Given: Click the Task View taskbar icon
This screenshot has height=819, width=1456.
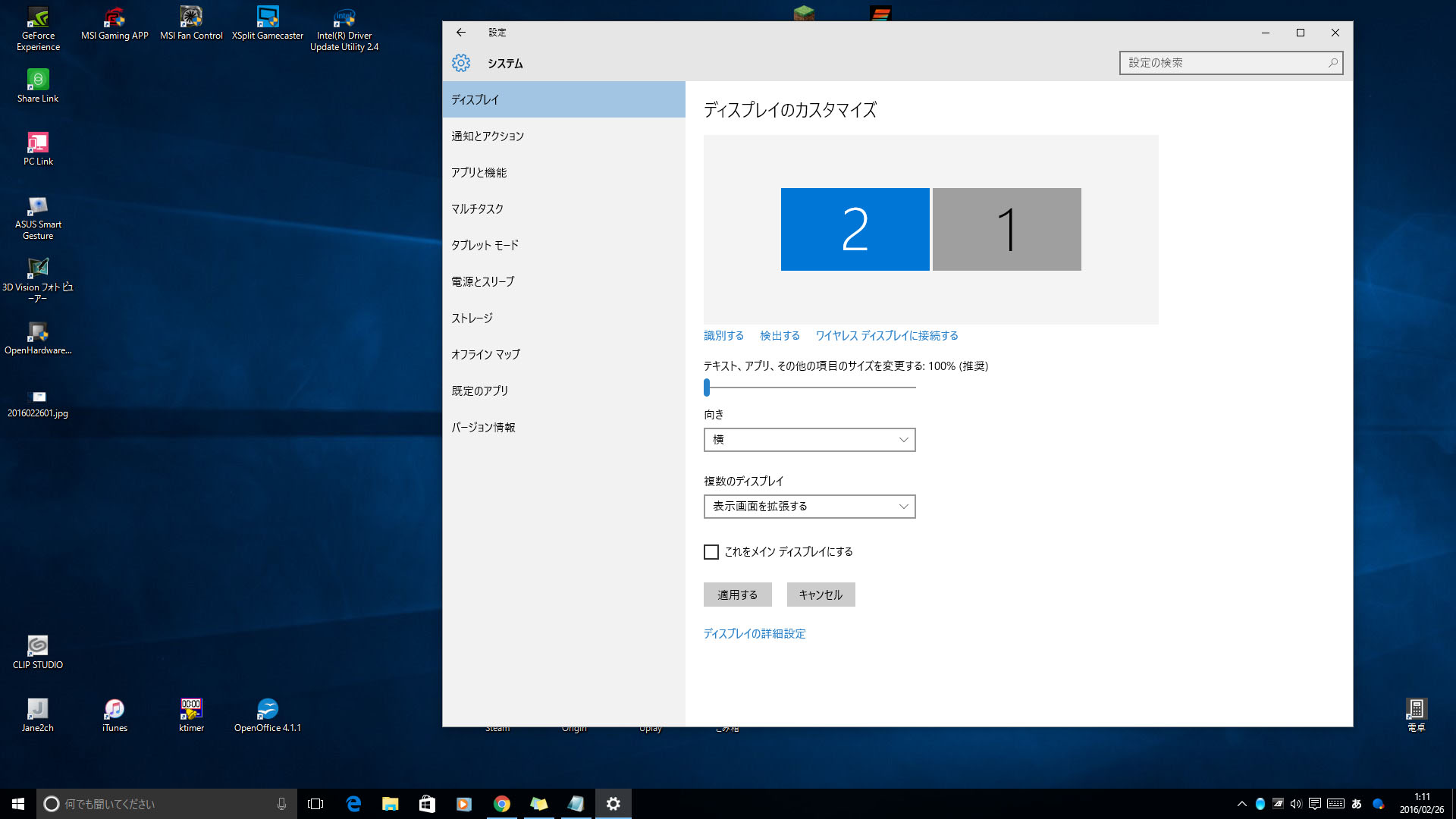Looking at the screenshot, I should coord(315,804).
